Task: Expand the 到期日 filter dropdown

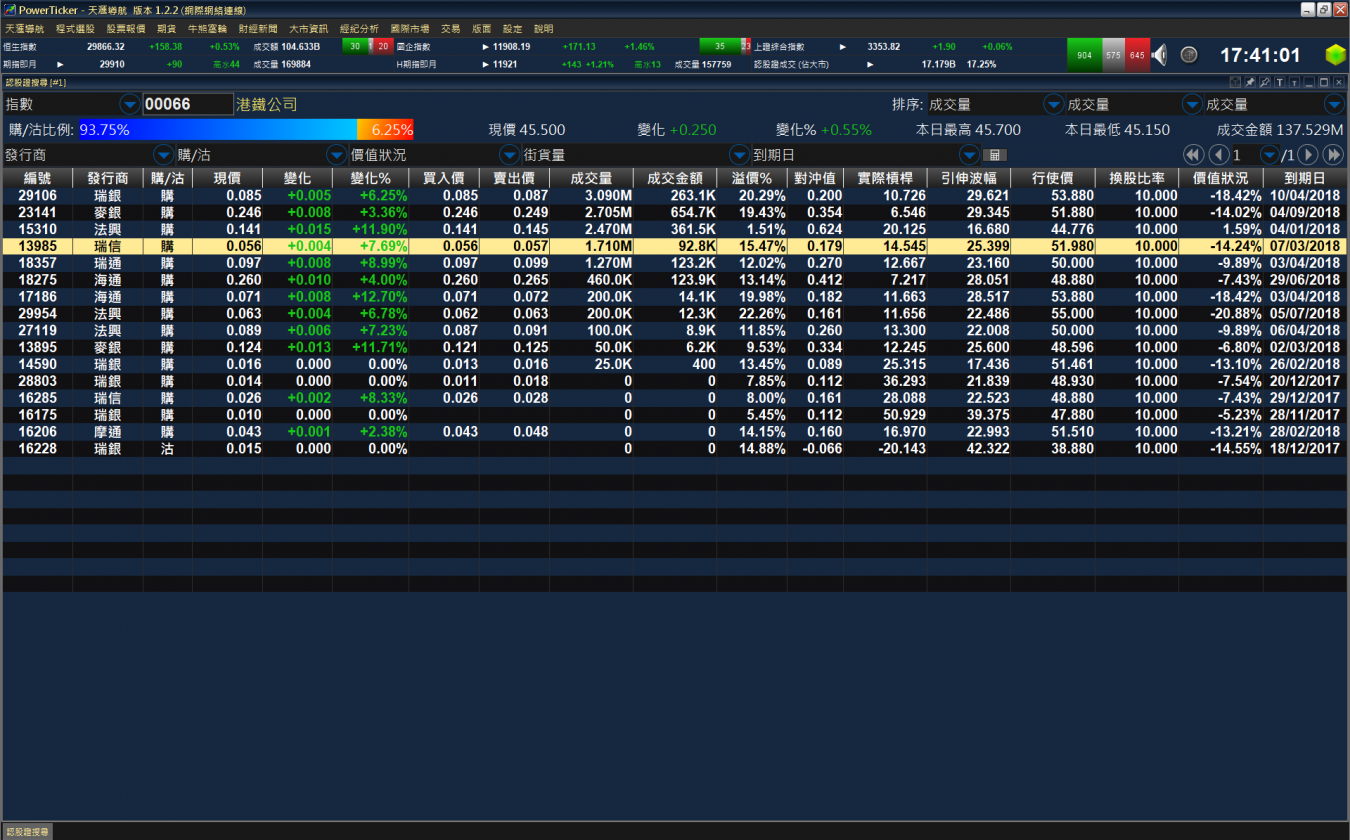Action: 969,155
